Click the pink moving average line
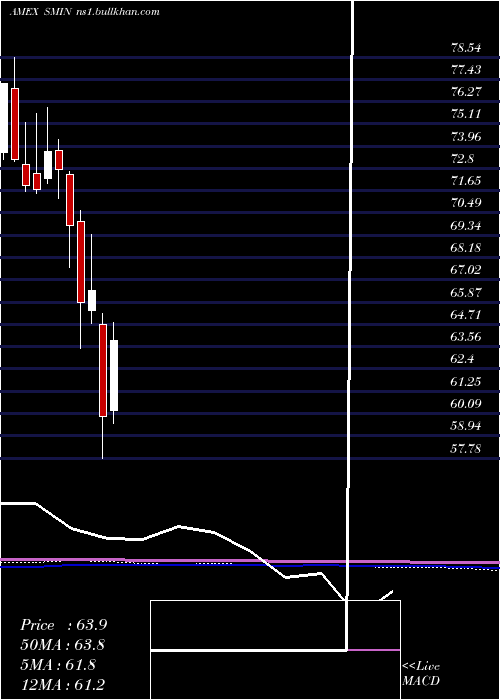Viewport: 500px width, 700px height. (x=250, y=561)
